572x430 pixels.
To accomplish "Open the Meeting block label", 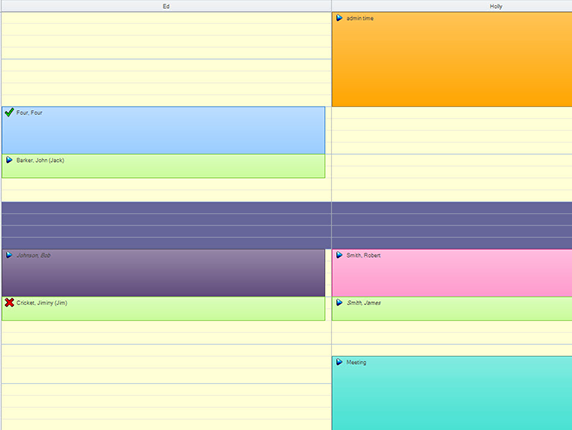I will (356, 362).
